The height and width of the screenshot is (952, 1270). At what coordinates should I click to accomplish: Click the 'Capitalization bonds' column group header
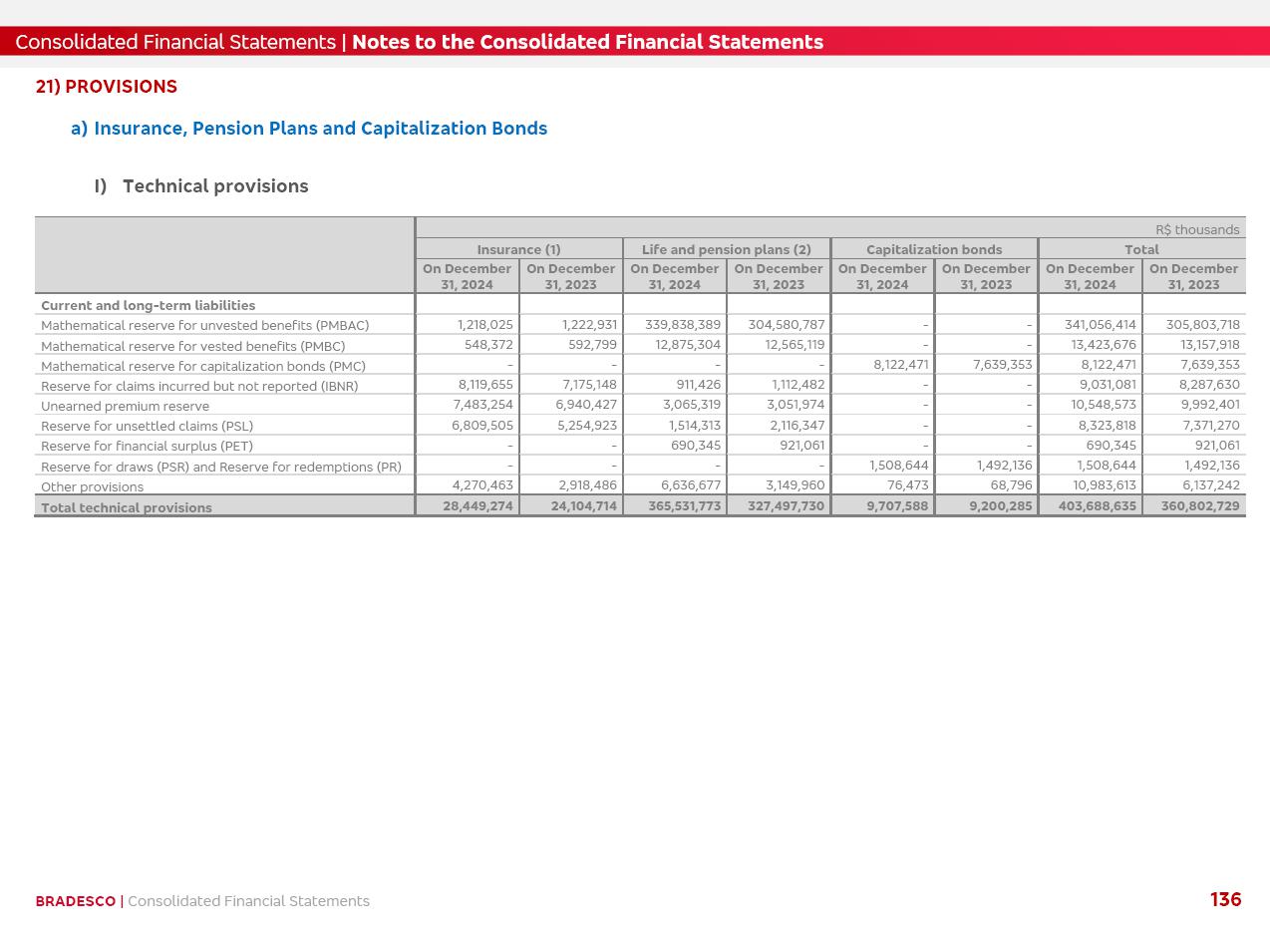click(934, 249)
